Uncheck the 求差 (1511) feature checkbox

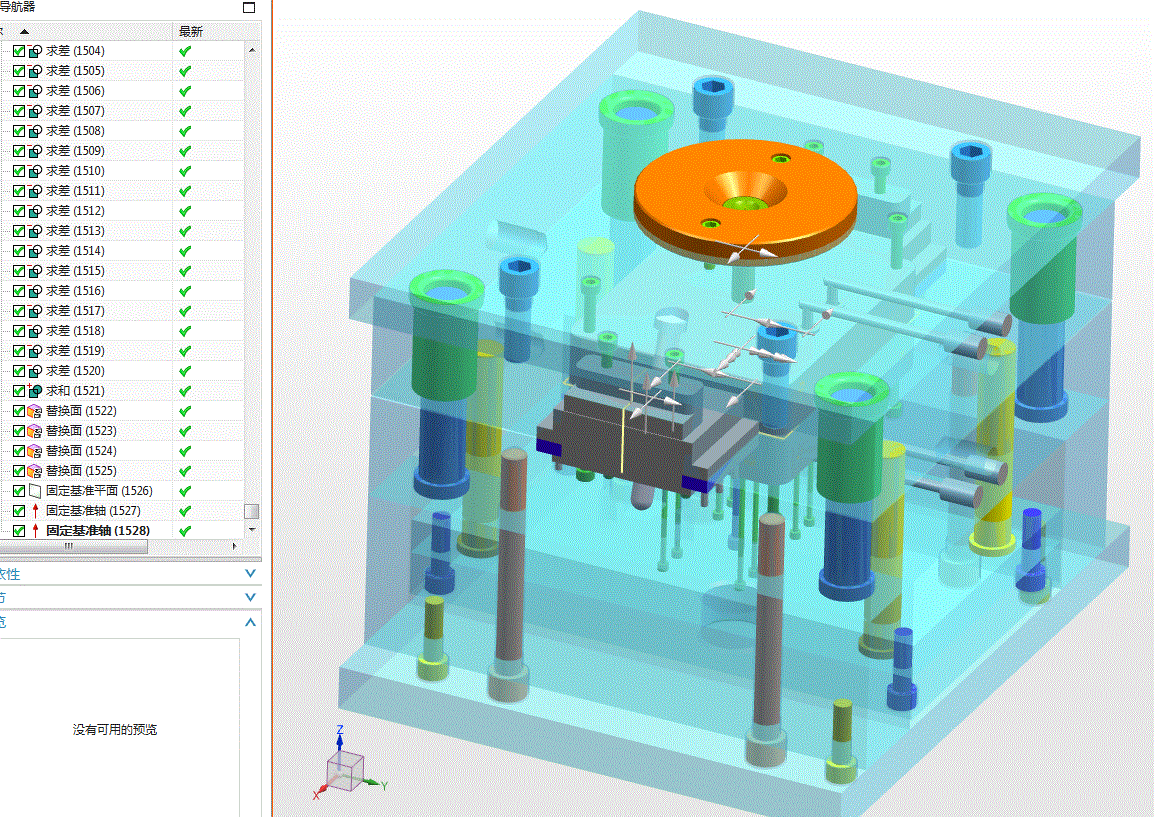click(x=19, y=191)
